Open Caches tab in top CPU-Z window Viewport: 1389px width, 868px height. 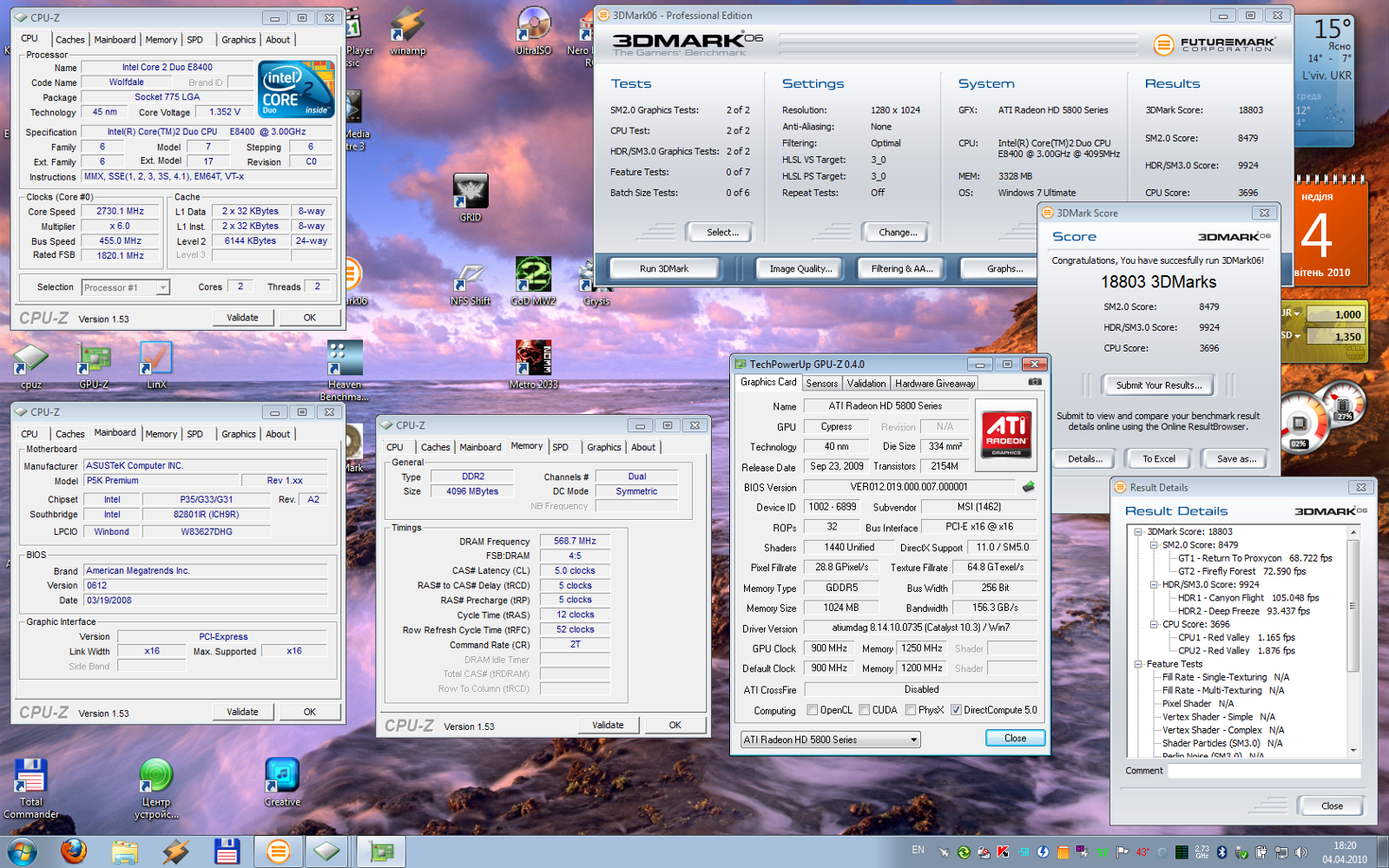click(x=70, y=40)
